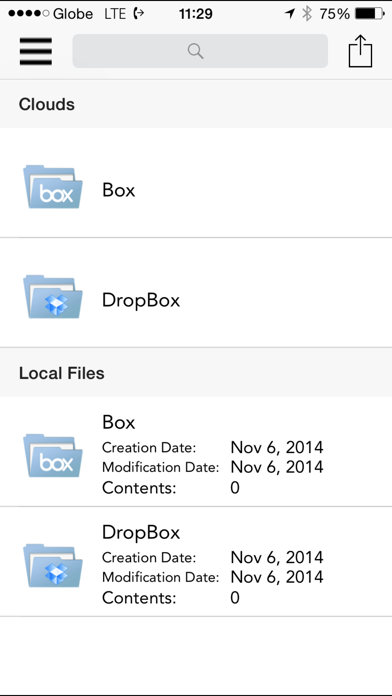Open the DropBox folder icon under Clouds
This screenshot has height=696, width=392.
[53, 297]
